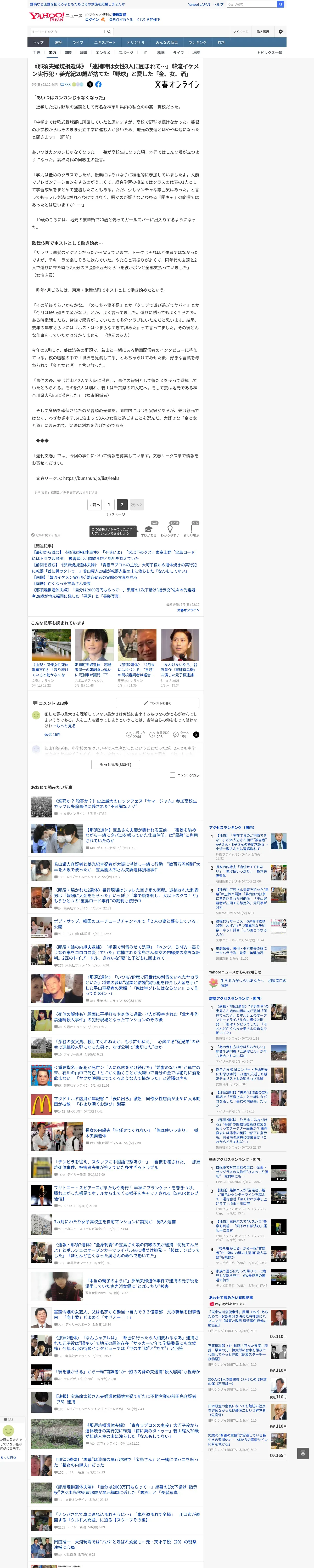314x1568 pixels.
Task: Toggle the コメント非表示 checkbox
Action: click(x=172, y=775)
